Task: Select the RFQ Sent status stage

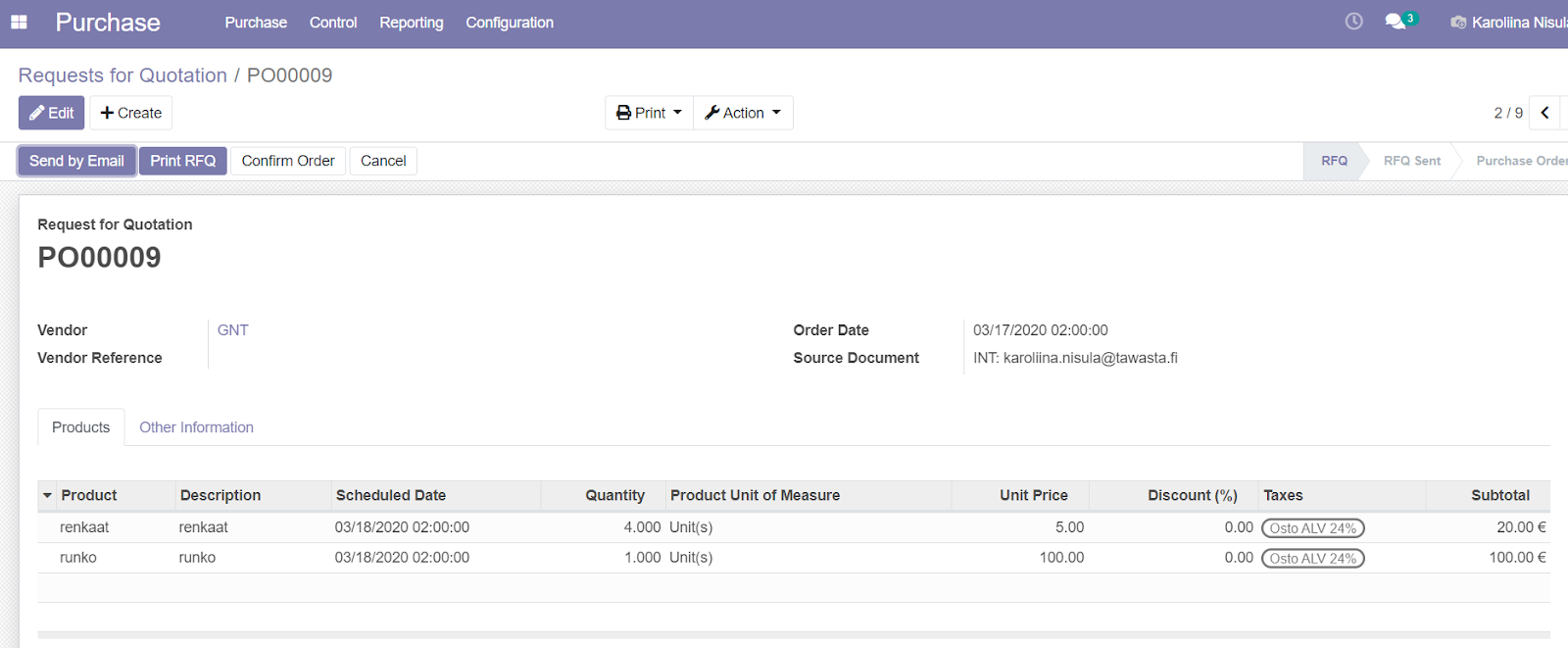Action: coord(1412,161)
